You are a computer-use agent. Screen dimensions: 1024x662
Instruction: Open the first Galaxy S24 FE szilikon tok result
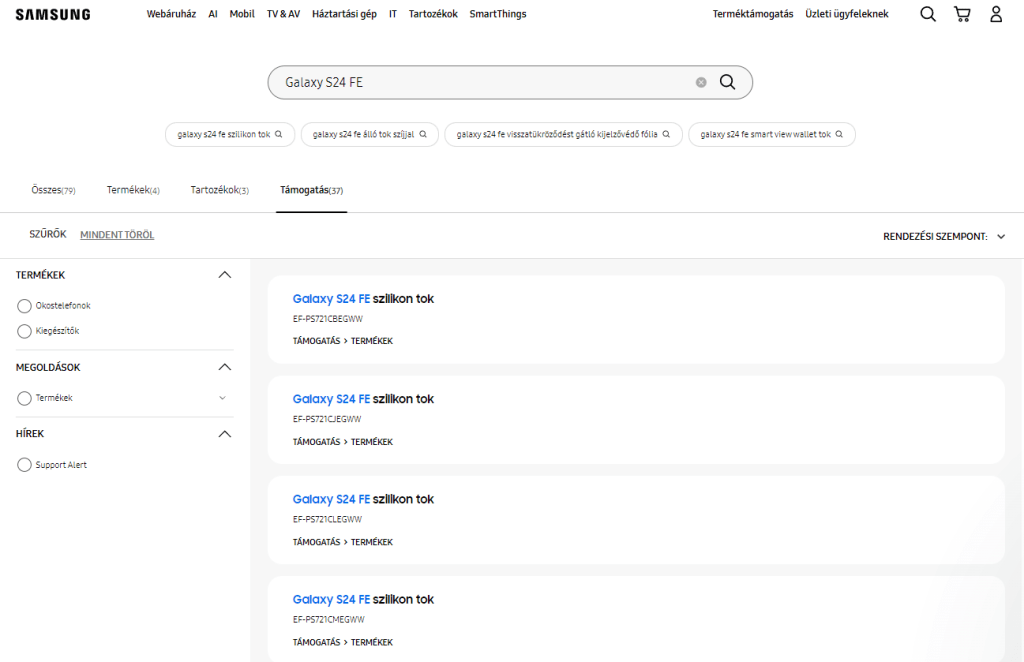tap(363, 299)
